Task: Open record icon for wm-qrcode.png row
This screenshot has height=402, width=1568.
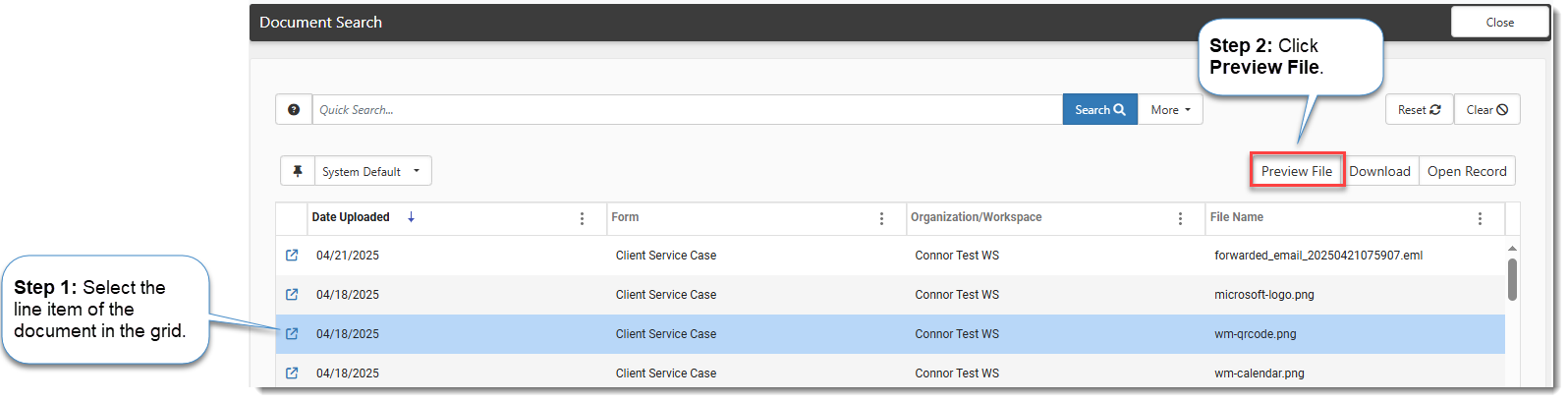Action: point(292,334)
